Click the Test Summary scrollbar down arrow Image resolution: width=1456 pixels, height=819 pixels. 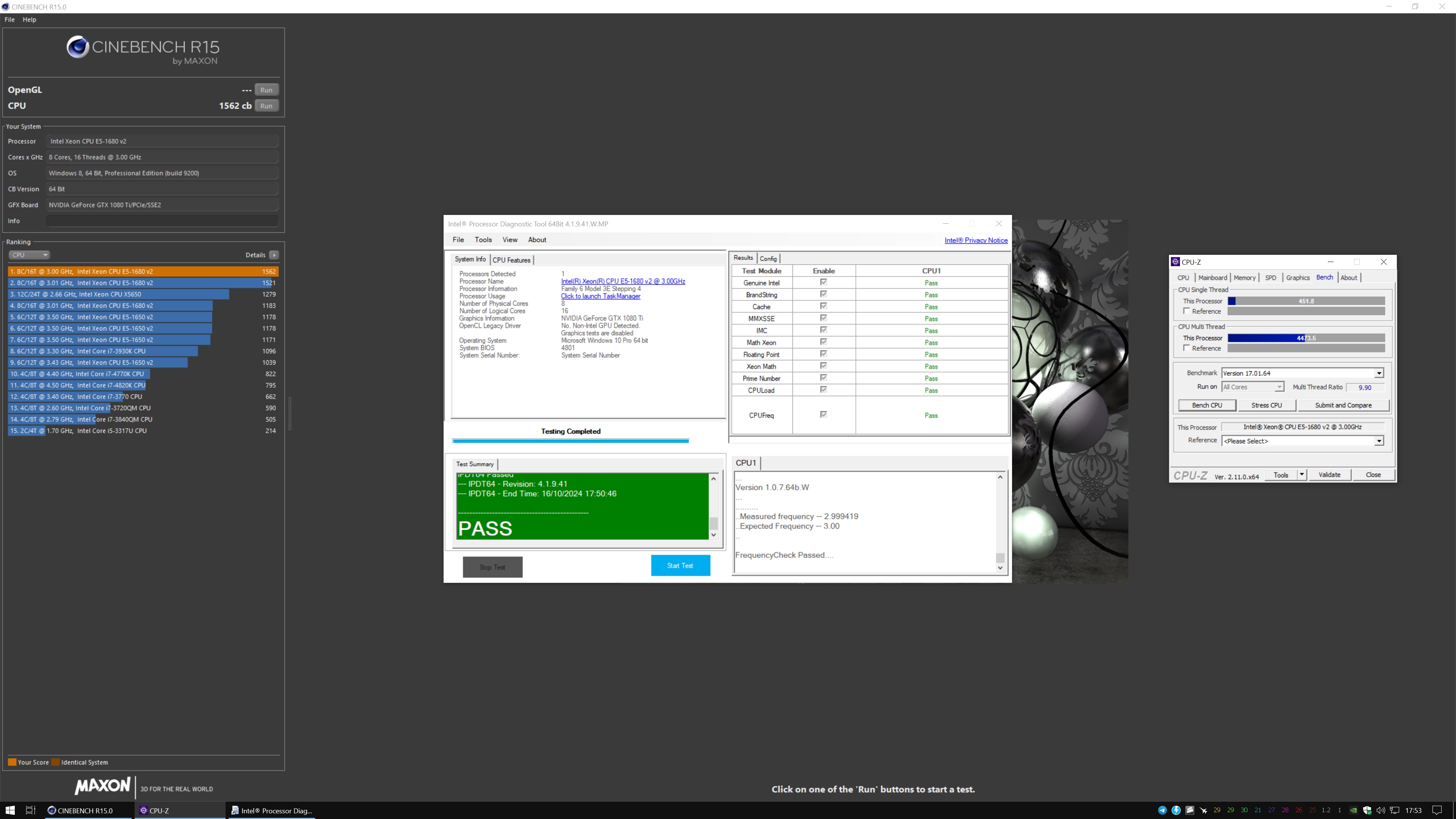(713, 535)
